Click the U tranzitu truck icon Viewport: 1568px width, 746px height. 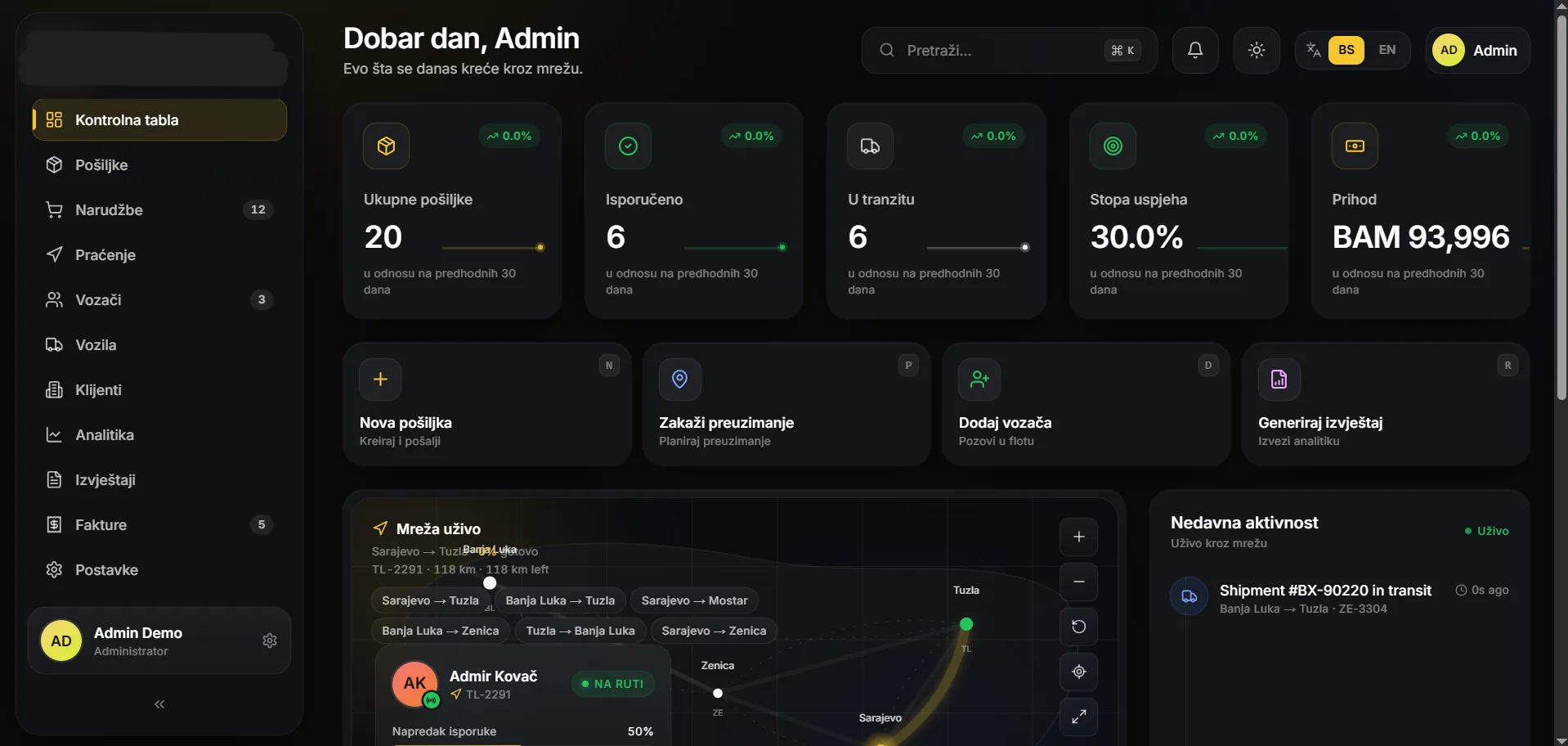870,146
